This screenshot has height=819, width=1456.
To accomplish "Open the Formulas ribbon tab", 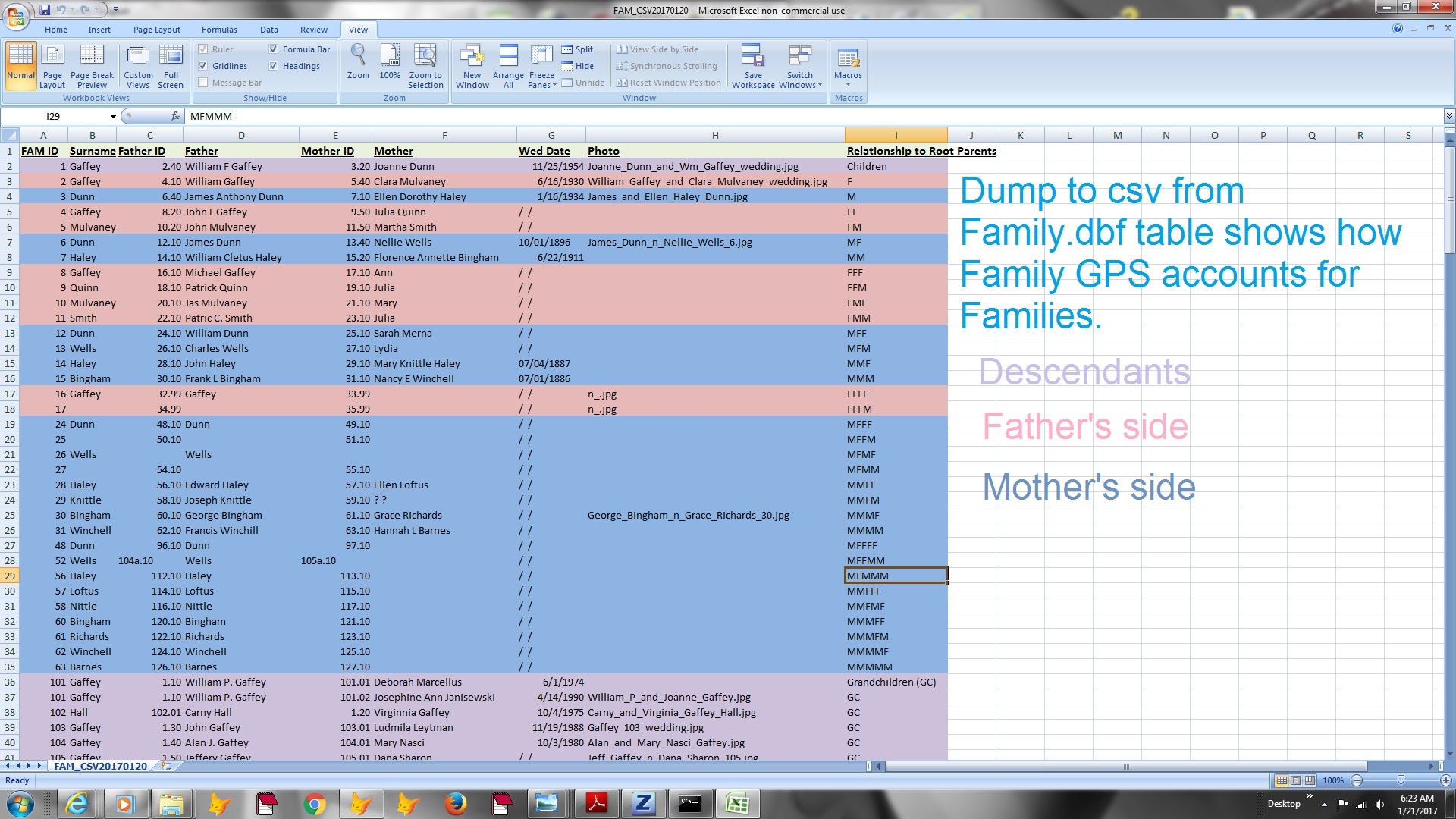I will pos(219,30).
